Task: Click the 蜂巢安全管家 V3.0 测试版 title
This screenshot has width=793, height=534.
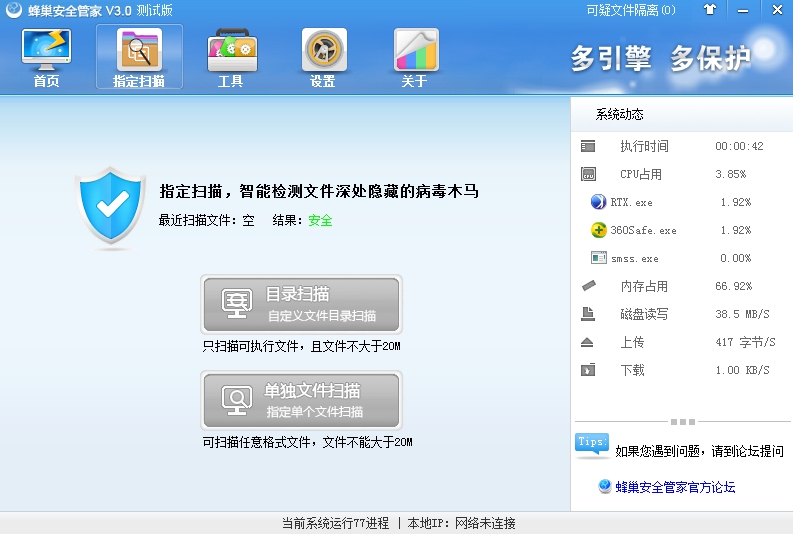Action: click(100, 10)
